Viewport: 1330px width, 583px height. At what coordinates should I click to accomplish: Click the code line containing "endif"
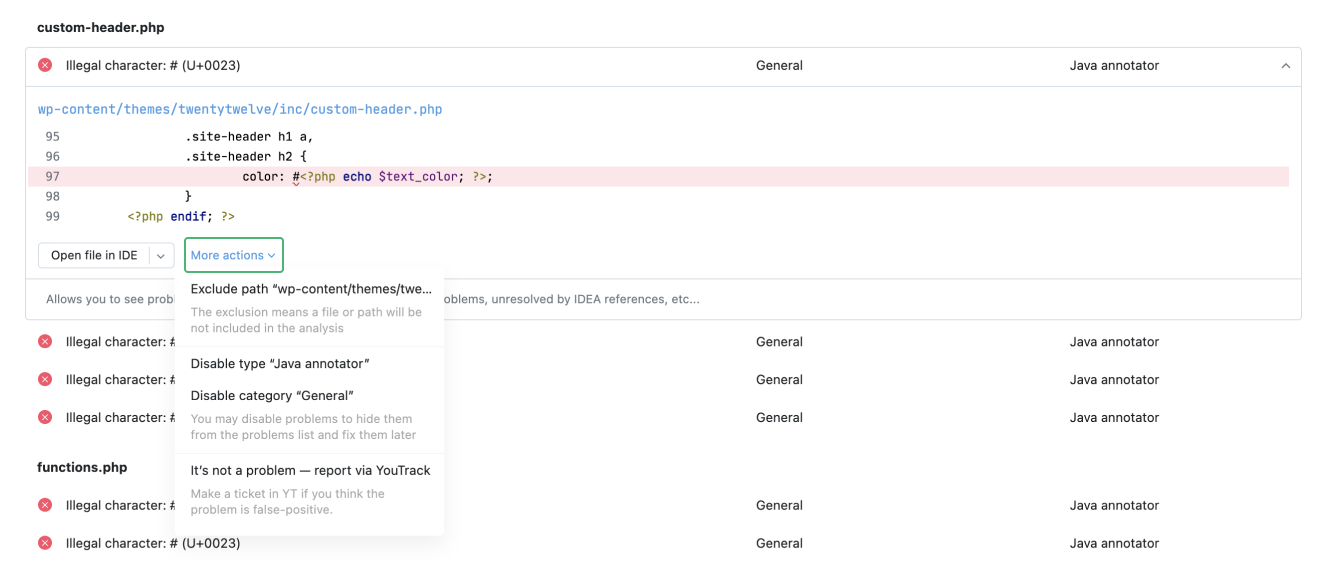tap(181, 216)
